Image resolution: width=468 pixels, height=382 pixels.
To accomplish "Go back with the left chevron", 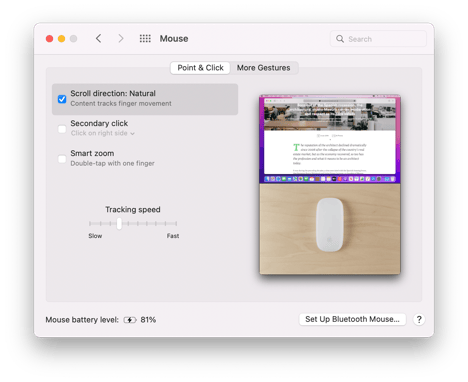I will pyautogui.click(x=99, y=39).
